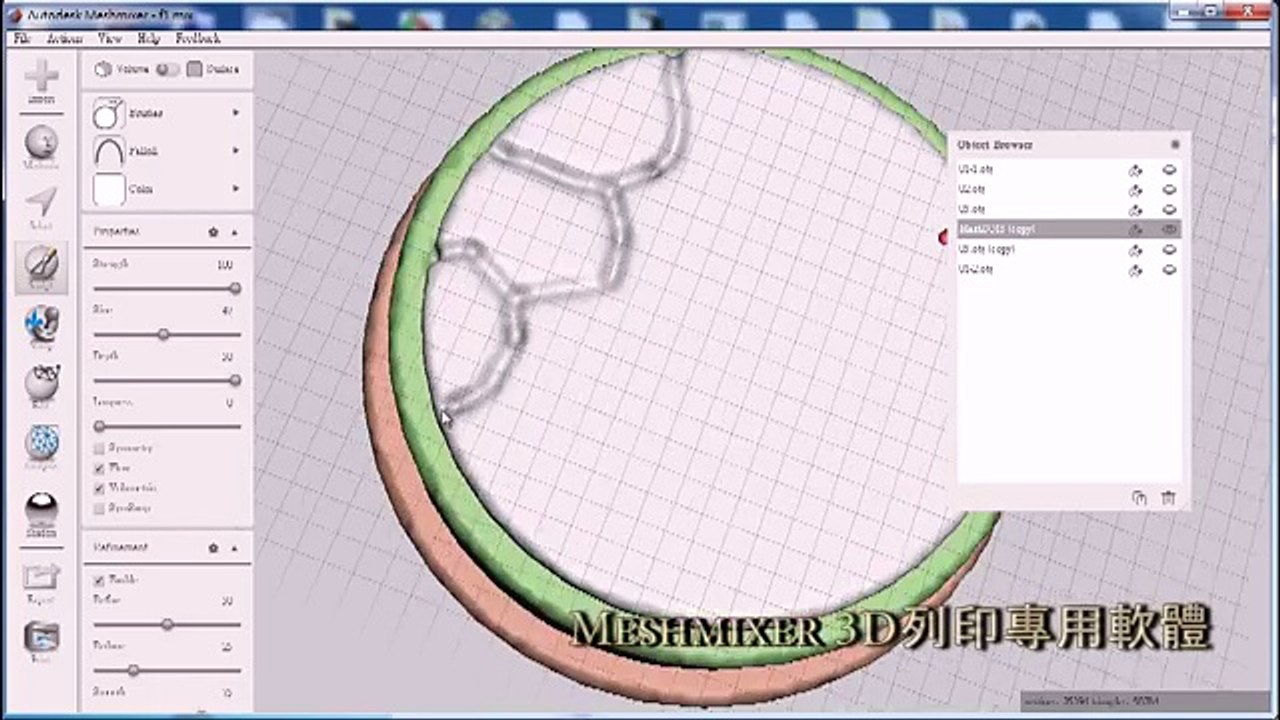
Task: Open Properties panel gear settings
Action: tap(213, 231)
